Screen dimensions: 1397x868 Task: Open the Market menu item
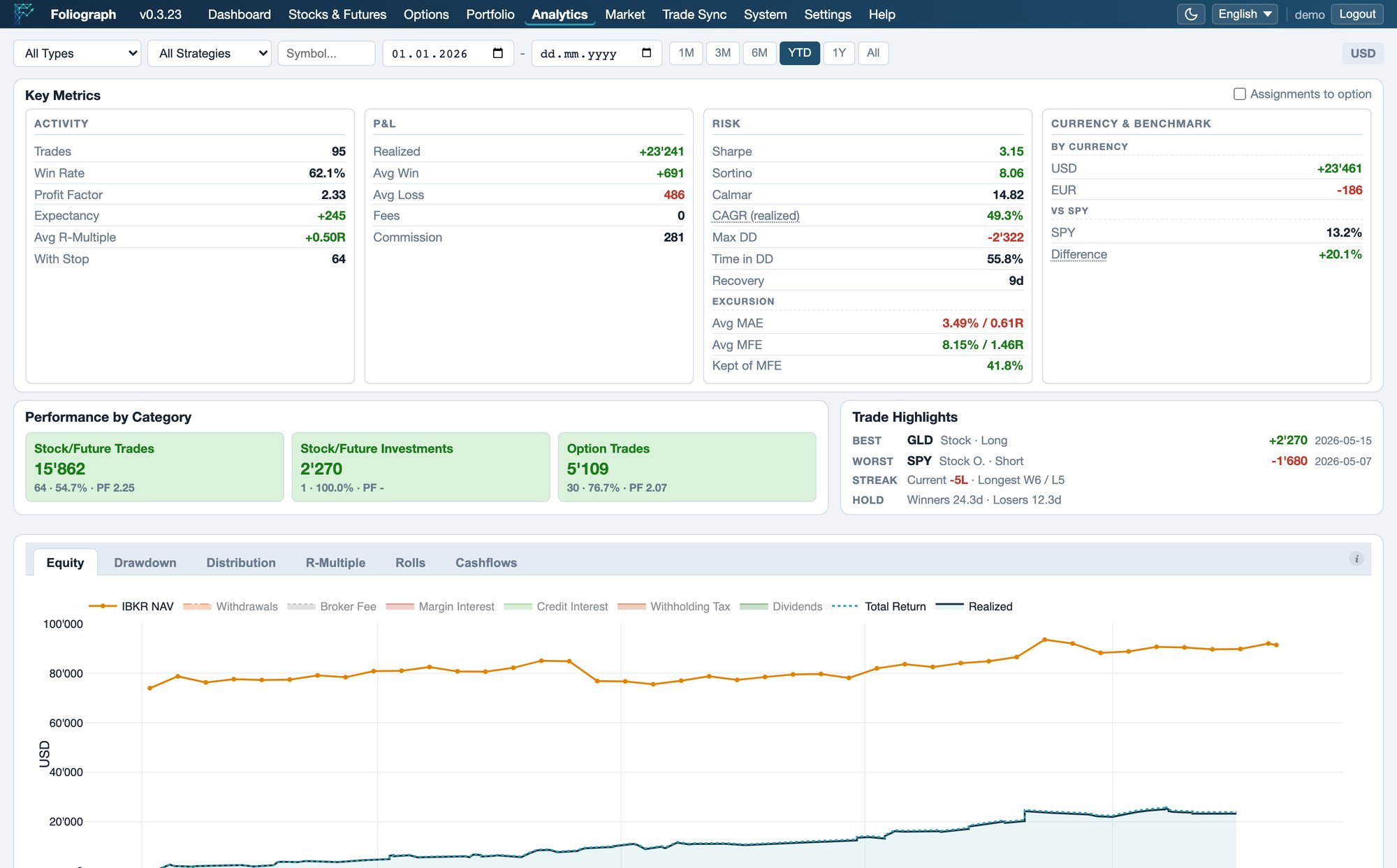(x=624, y=14)
